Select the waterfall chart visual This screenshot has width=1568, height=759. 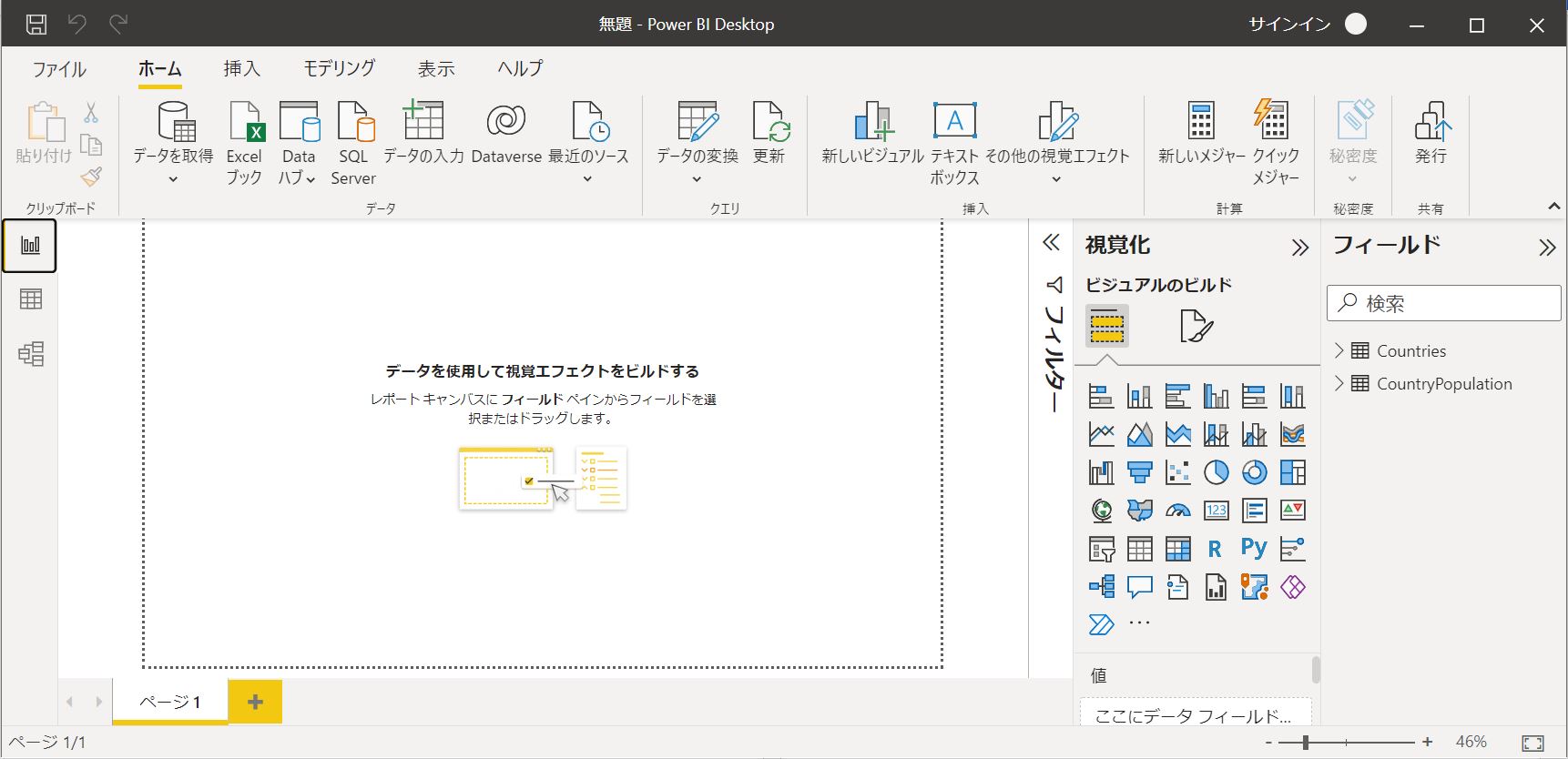pos(1101,472)
